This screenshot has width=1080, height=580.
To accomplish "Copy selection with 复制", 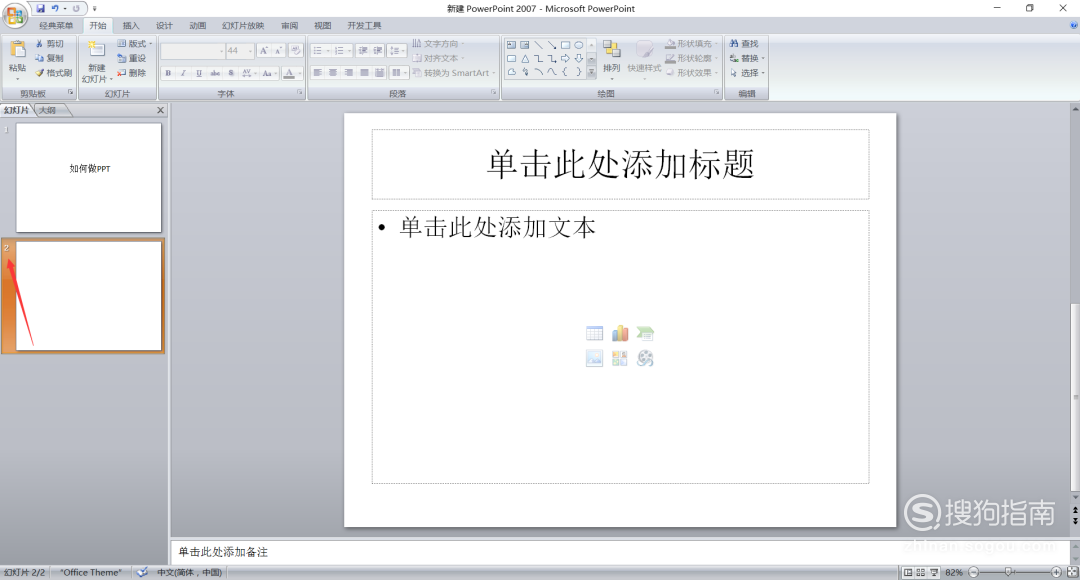I will click(49, 58).
